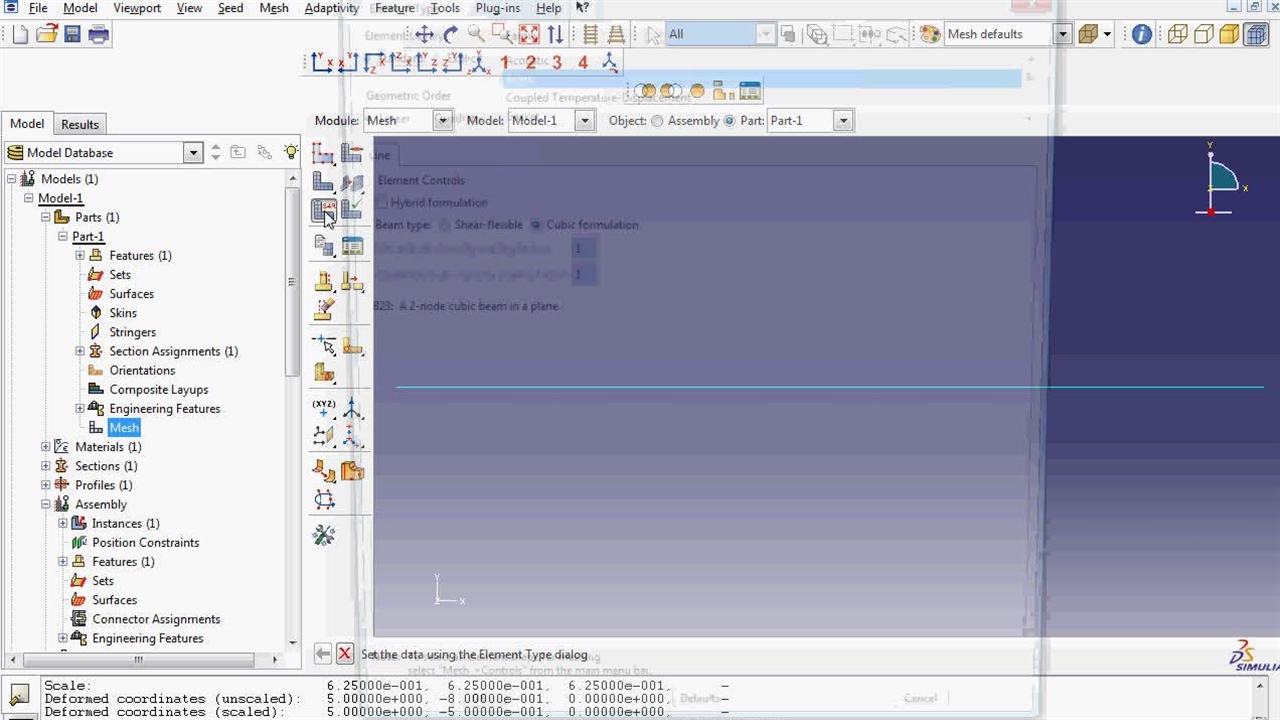Expand the Materials (1) tree node
Image resolution: width=1280 pixels, height=720 pixels.
tap(46, 447)
